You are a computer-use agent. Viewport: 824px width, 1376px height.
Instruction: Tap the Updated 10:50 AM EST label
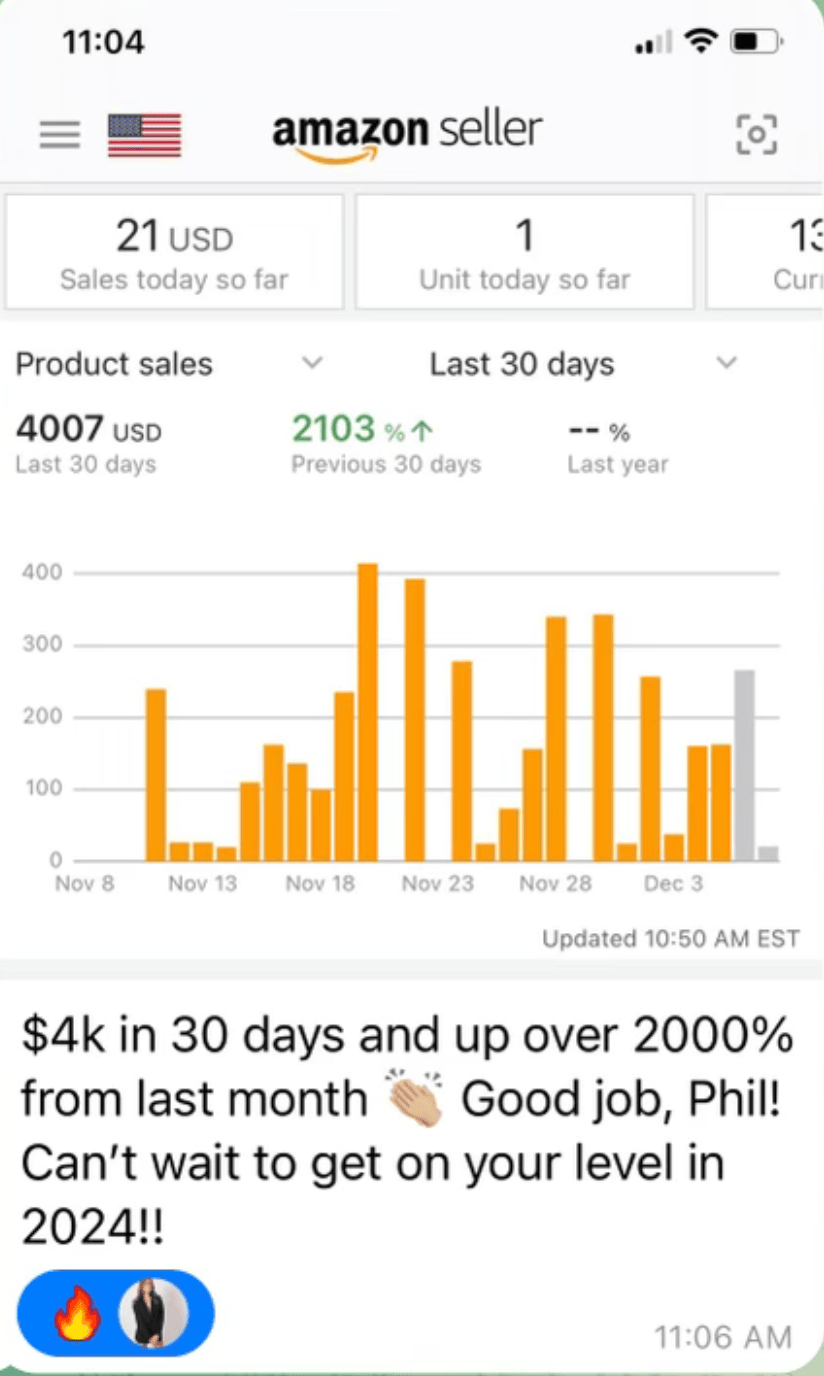click(670, 939)
